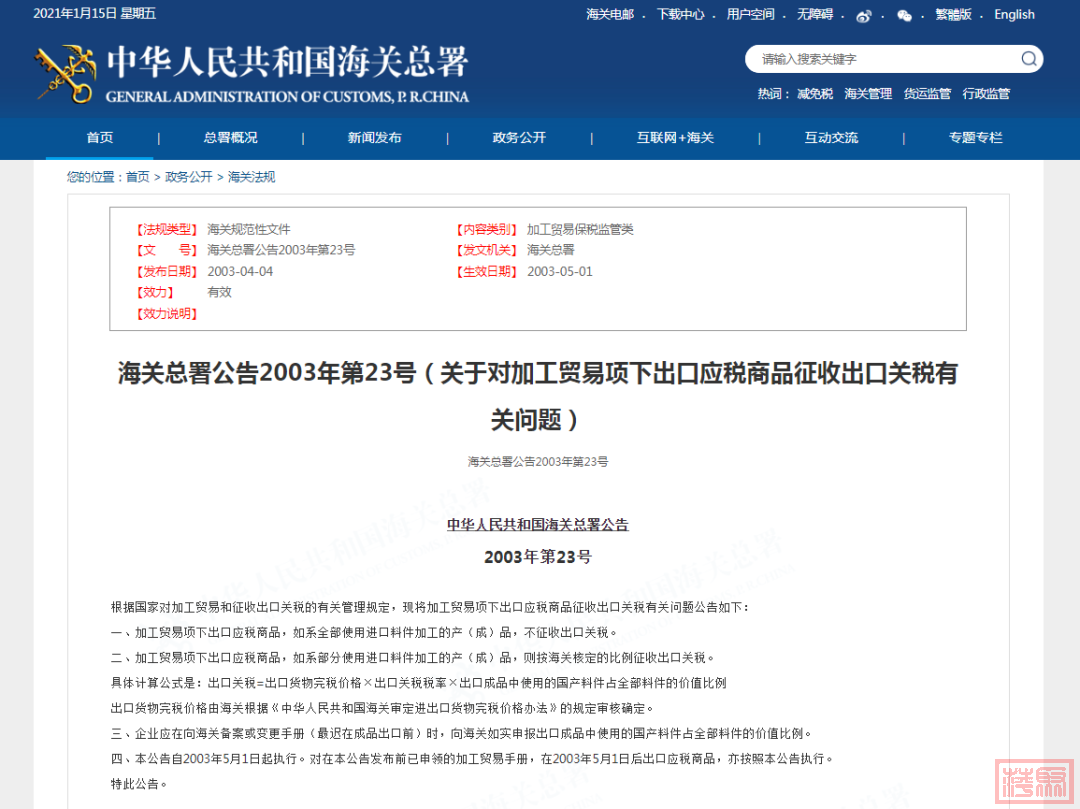Click label 【发文机关】

click(486, 250)
